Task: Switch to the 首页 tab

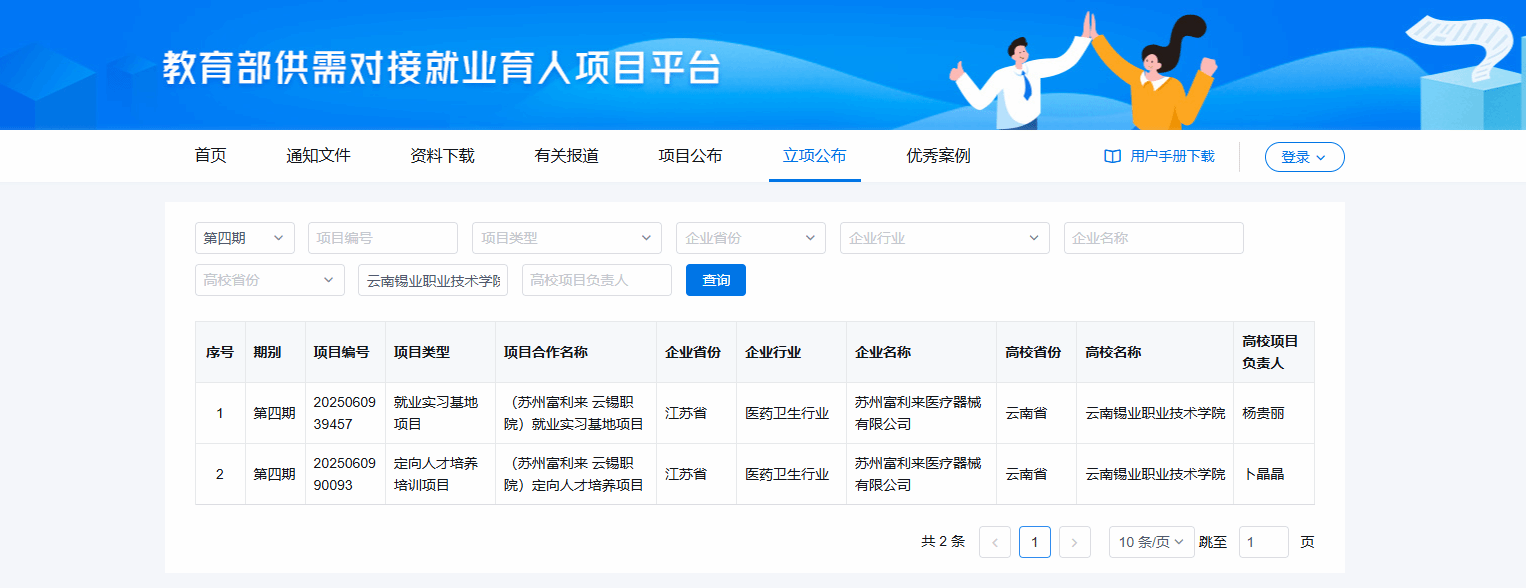Action: pyautogui.click(x=210, y=156)
